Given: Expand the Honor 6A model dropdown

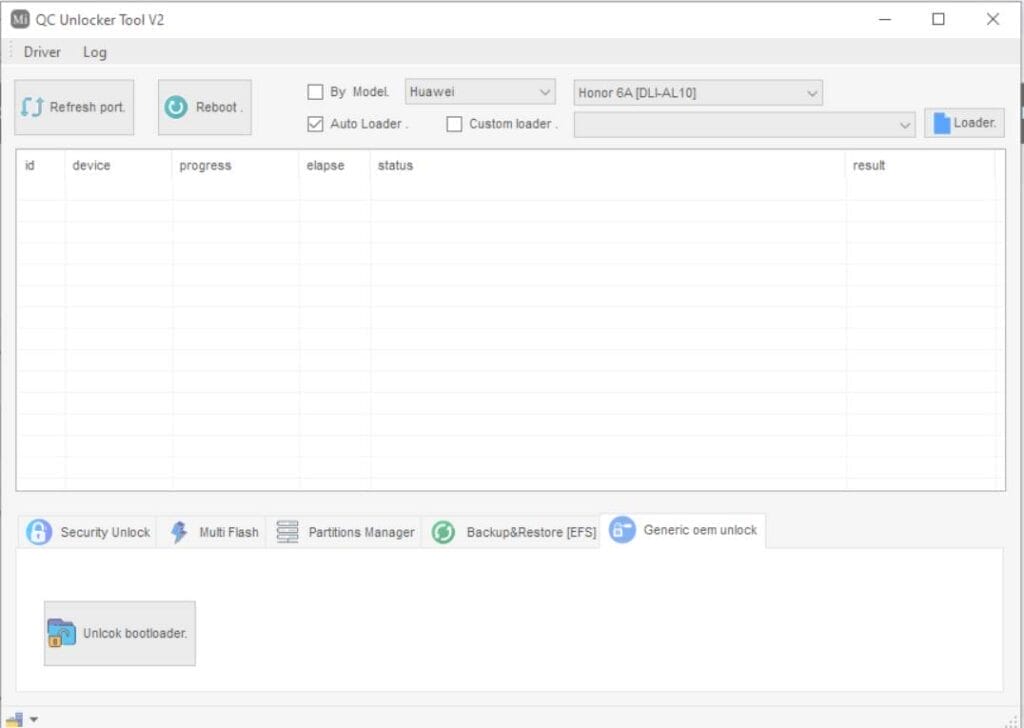Looking at the screenshot, I should coord(698,93).
